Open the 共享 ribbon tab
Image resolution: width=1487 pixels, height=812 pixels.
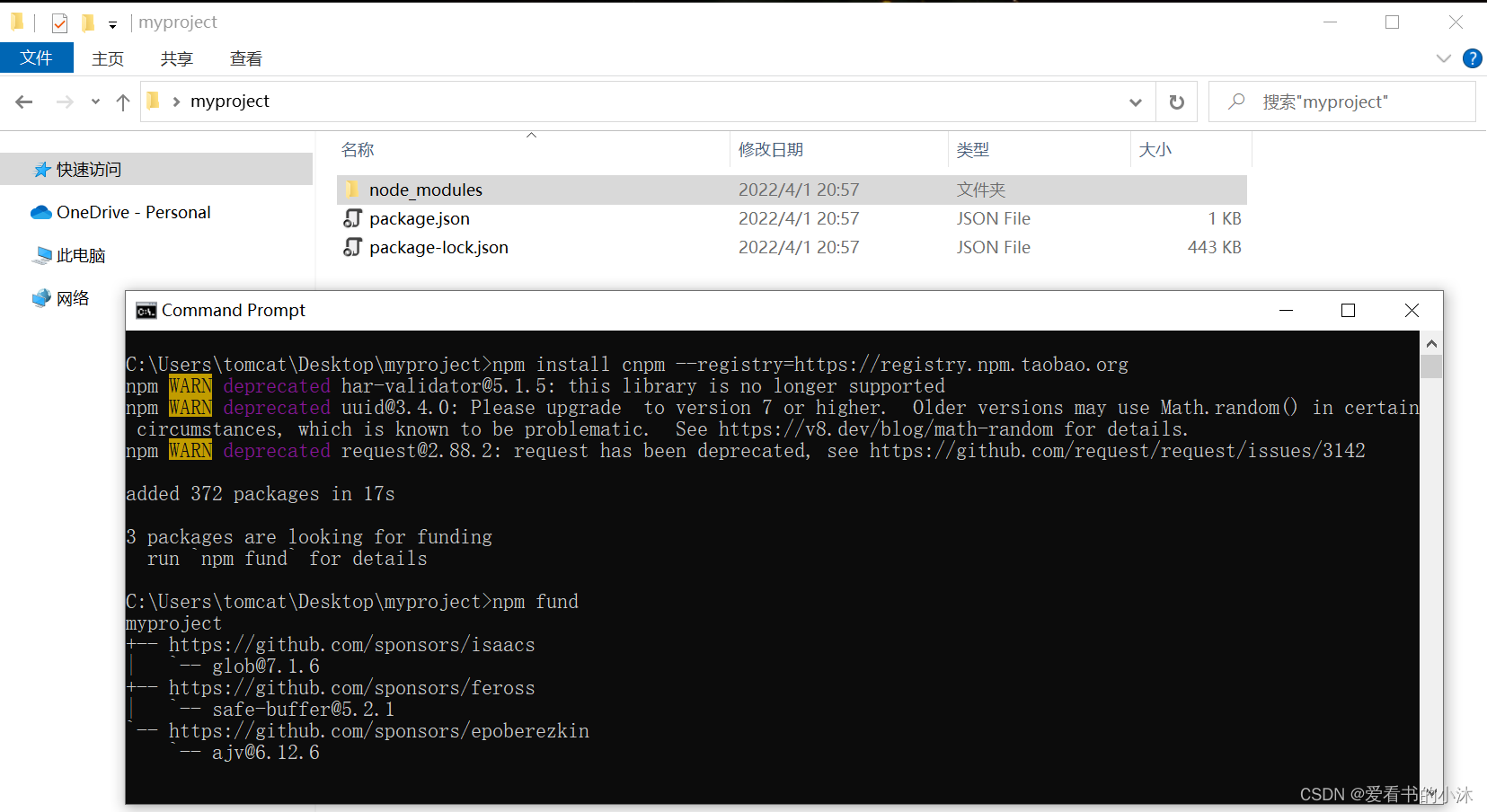(x=177, y=58)
